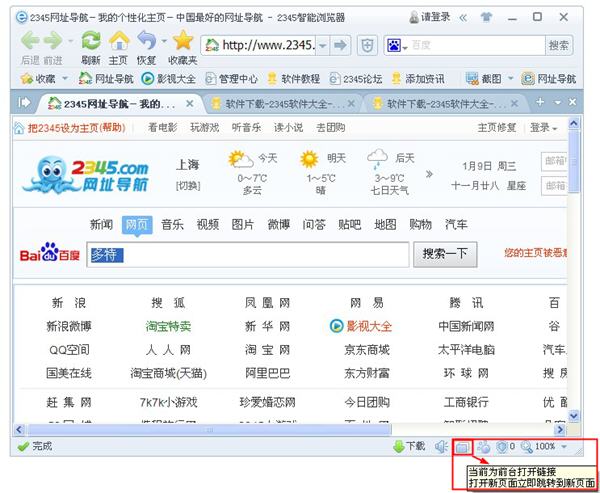Expand the tab list dropdown arrow
This screenshot has height=493, width=600.
coord(558,103)
